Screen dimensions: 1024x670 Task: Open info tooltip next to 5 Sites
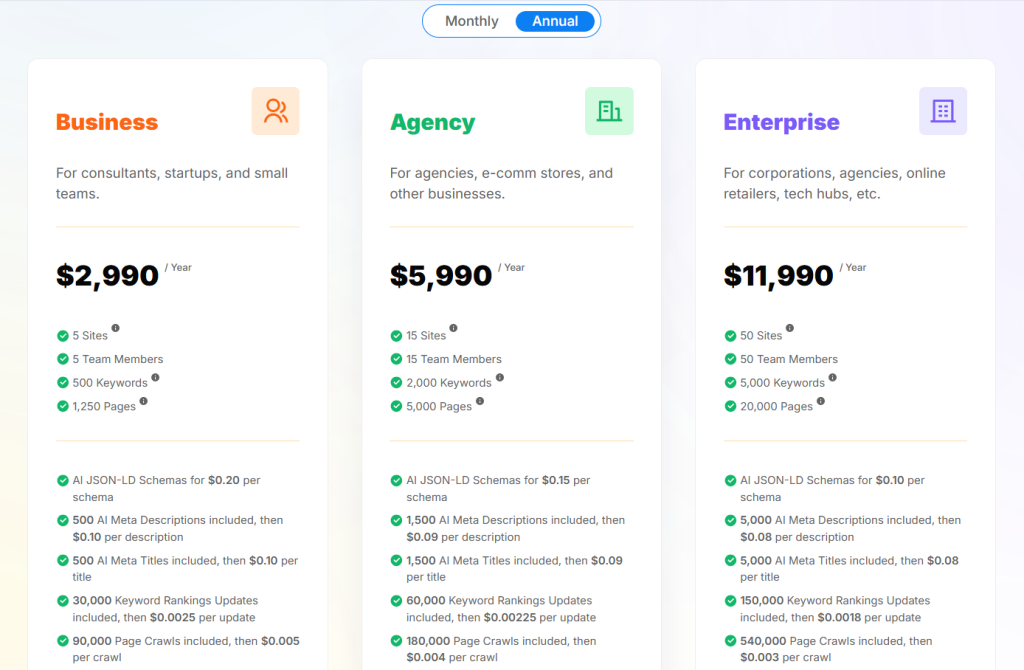[x=116, y=328]
